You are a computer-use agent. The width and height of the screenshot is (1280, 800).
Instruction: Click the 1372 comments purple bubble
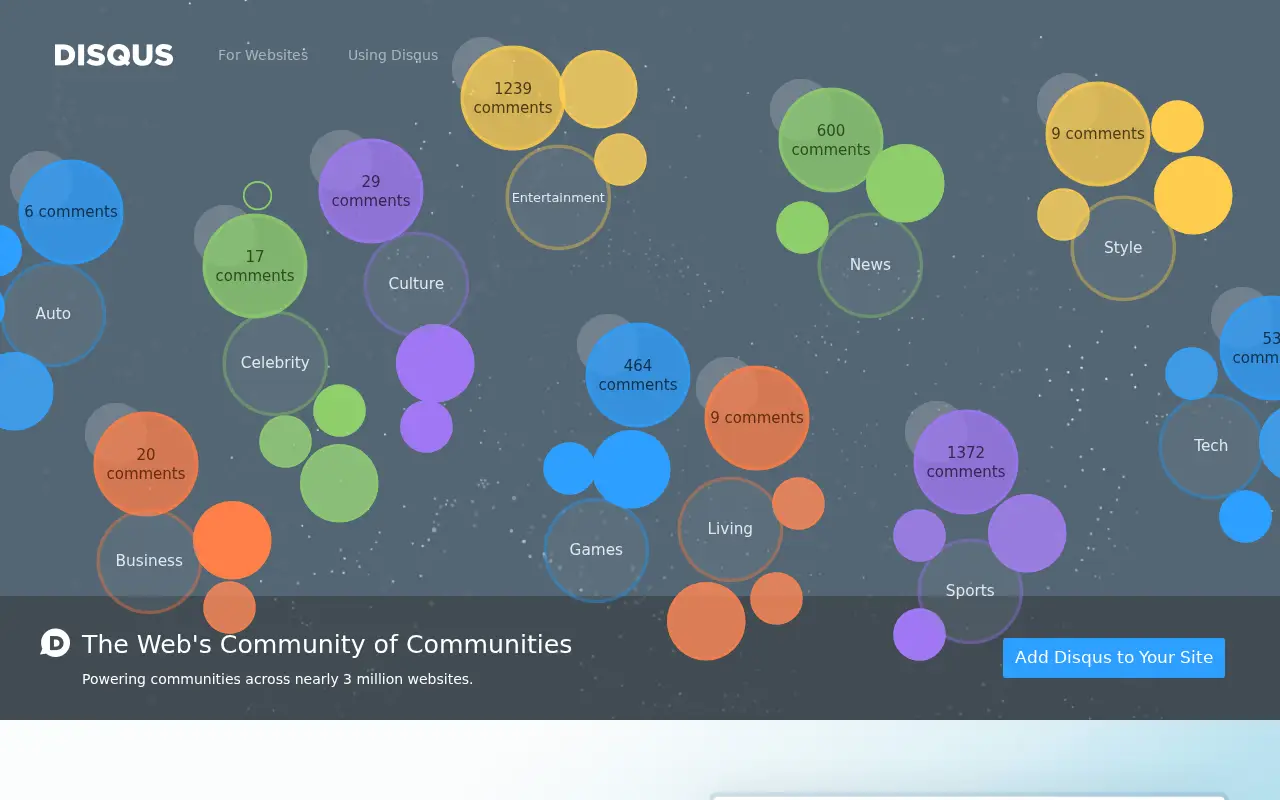(x=966, y=462)
